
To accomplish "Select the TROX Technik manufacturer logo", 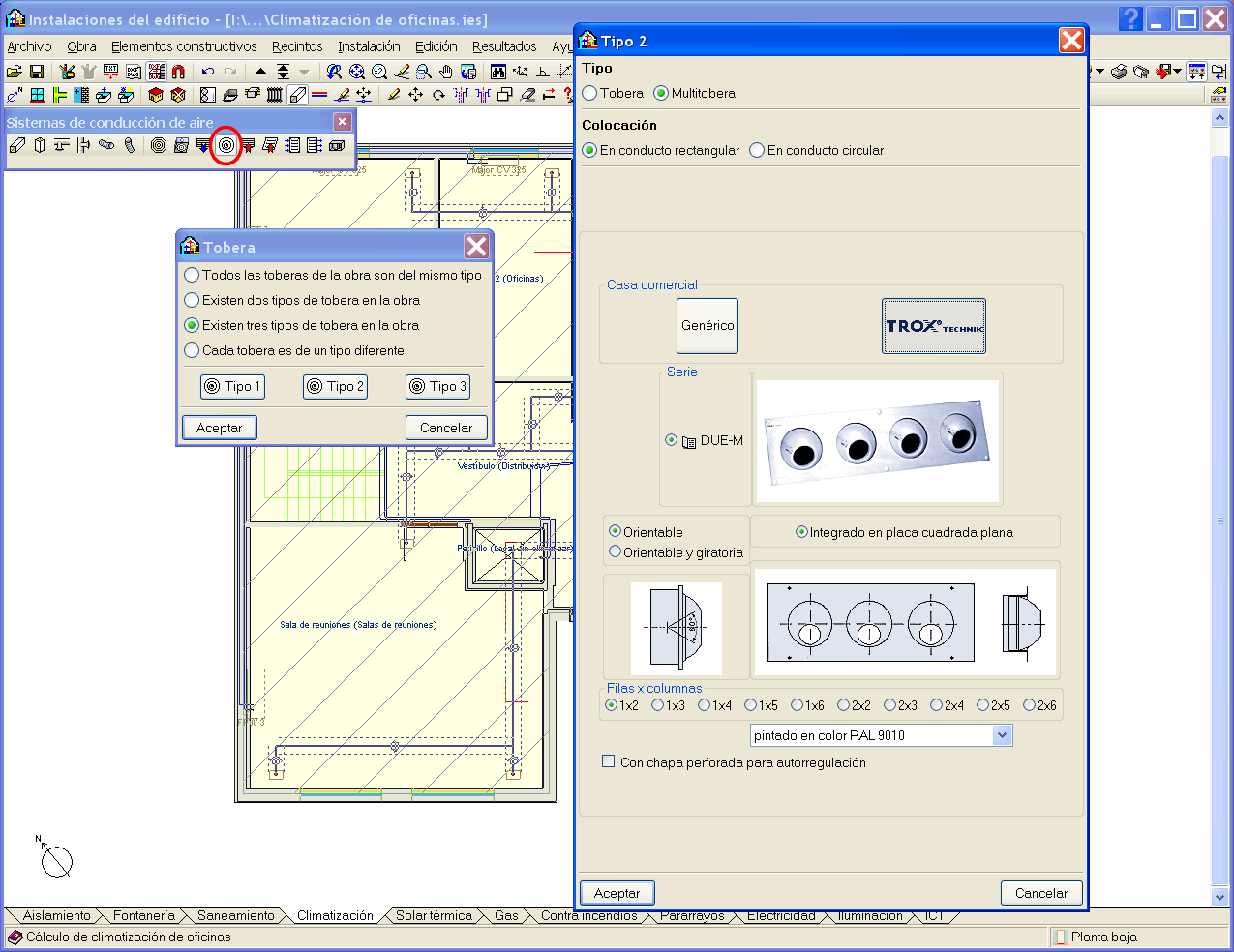I will [933, 326].
